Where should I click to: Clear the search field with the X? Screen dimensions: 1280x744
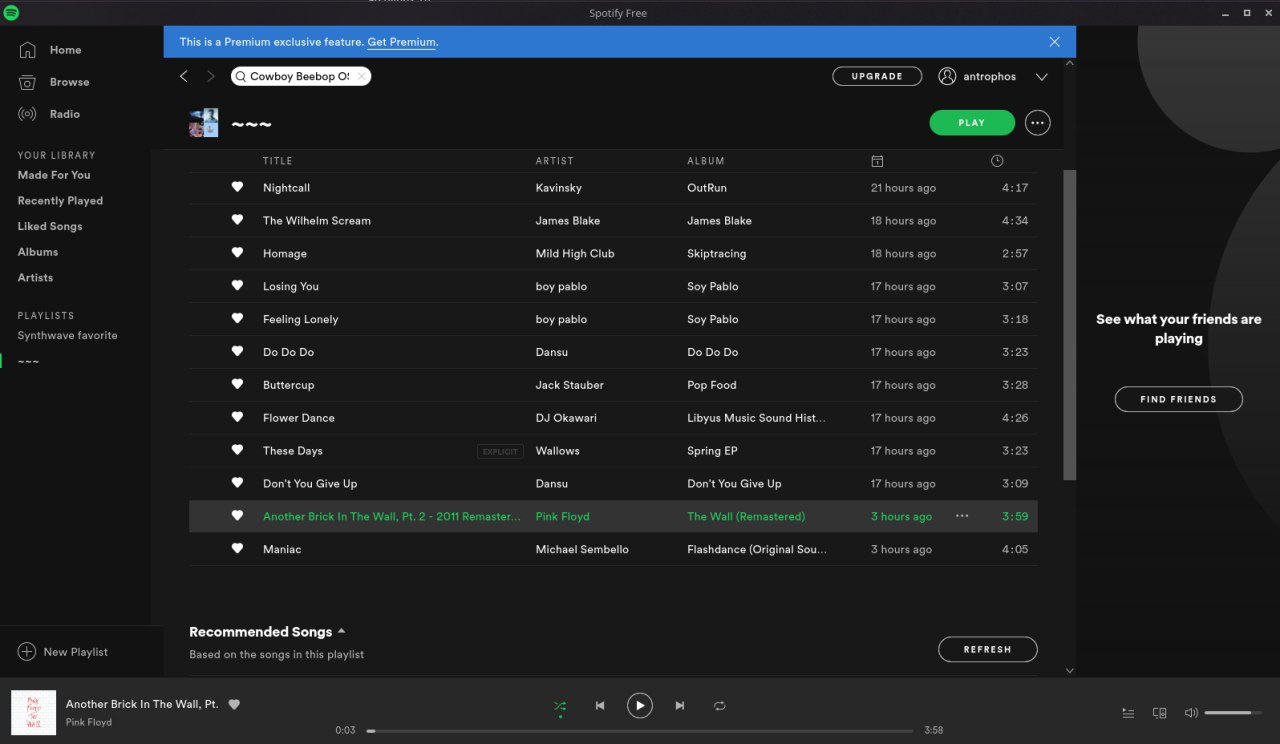pyautogui.click(x=361, y=76)
